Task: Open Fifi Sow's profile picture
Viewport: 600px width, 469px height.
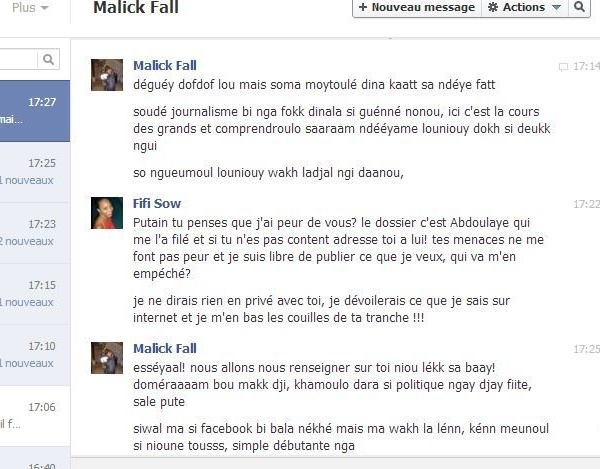Action: tap(107, 213)
